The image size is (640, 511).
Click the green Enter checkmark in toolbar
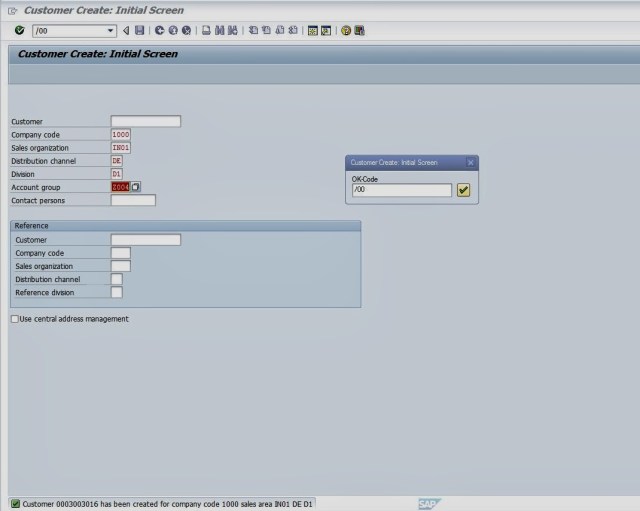pos(19,30)
